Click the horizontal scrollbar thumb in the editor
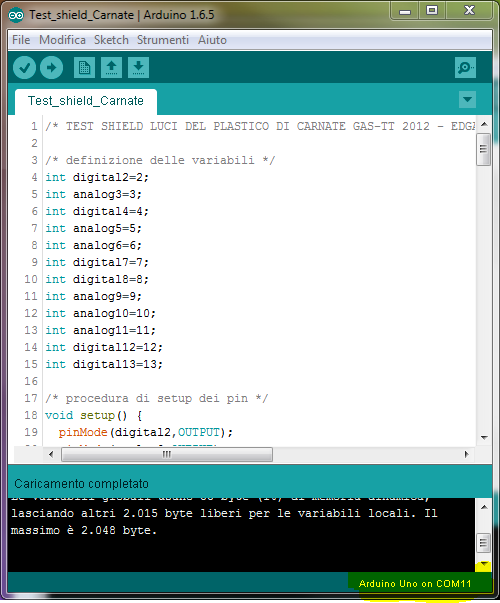 point(167,454)
